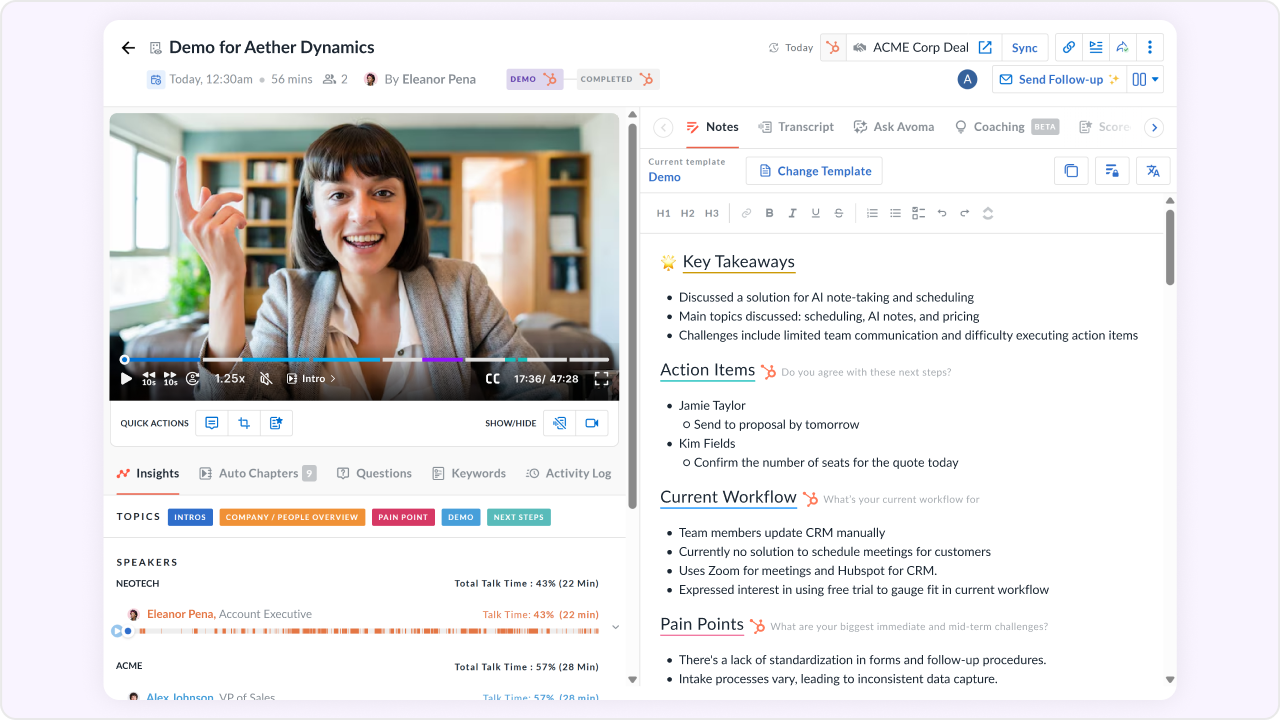This screenshot has height=720, width=1281.
Task: Open the playlist add icon
Action: pos(1096,47)
